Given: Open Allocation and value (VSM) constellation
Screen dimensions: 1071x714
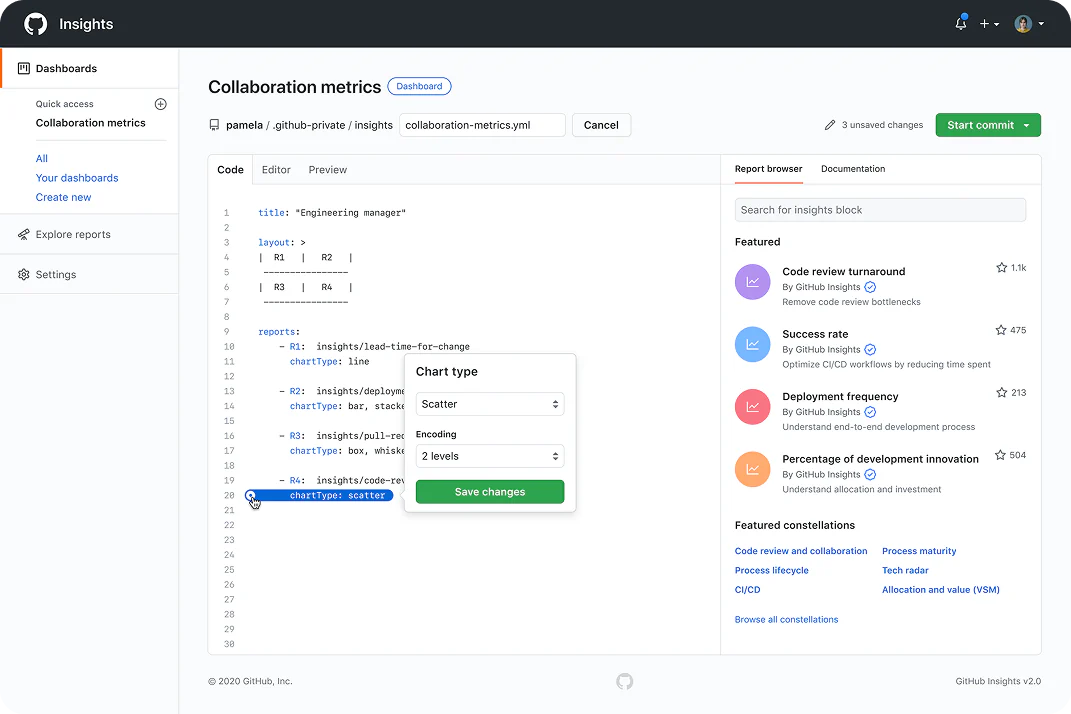Looking at the screenshot, I should 941,590.
